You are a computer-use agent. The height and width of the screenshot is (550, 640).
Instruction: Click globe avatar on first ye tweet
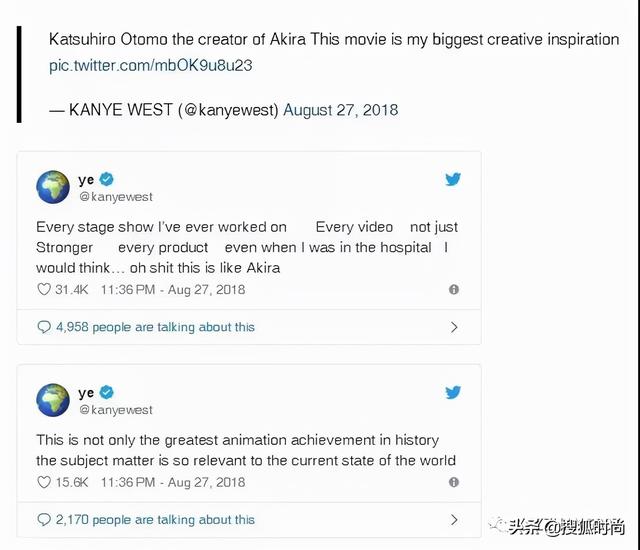tap(53, 187)
